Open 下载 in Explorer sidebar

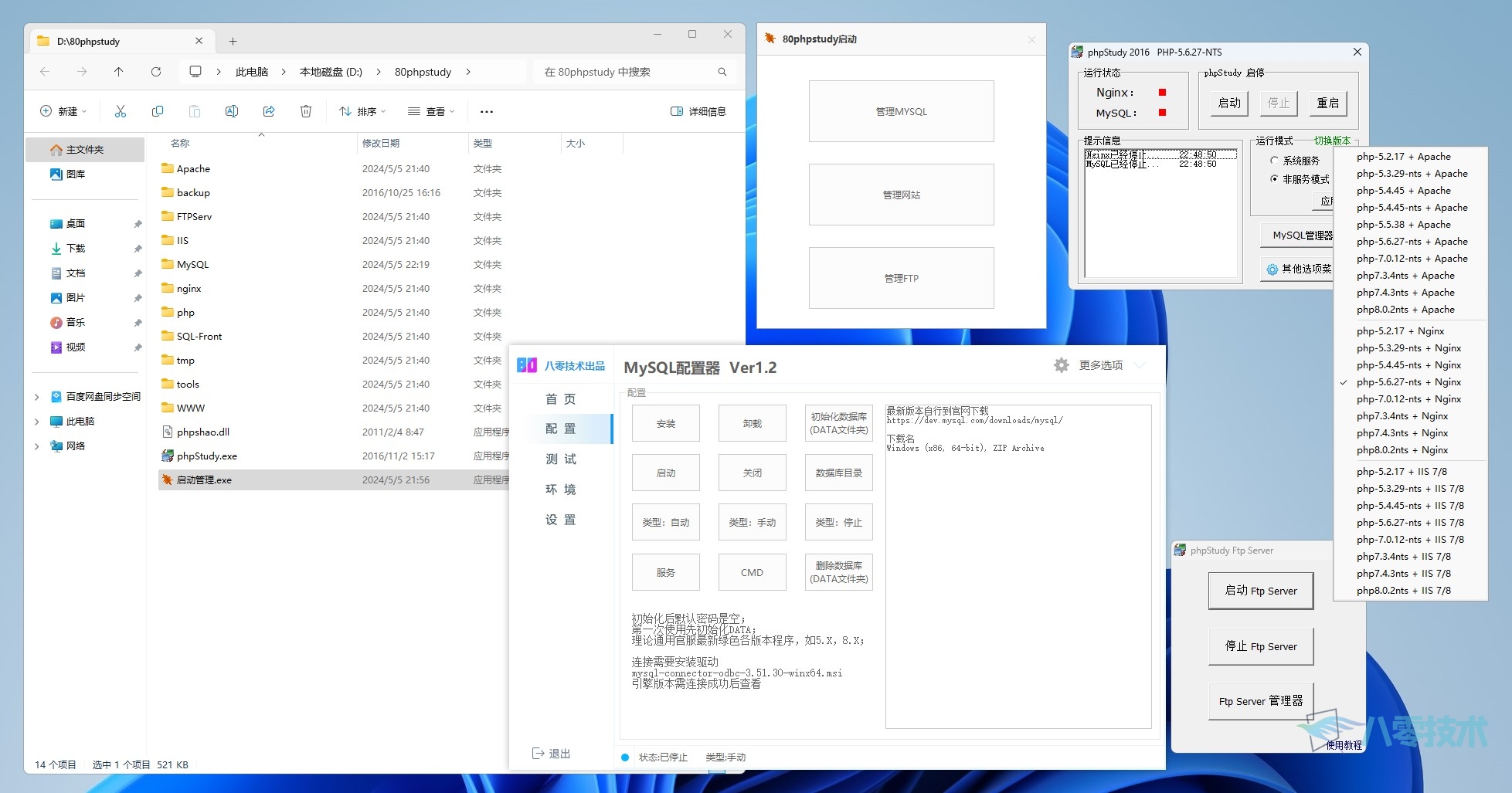pyautogui.click(x=76, y=248)
